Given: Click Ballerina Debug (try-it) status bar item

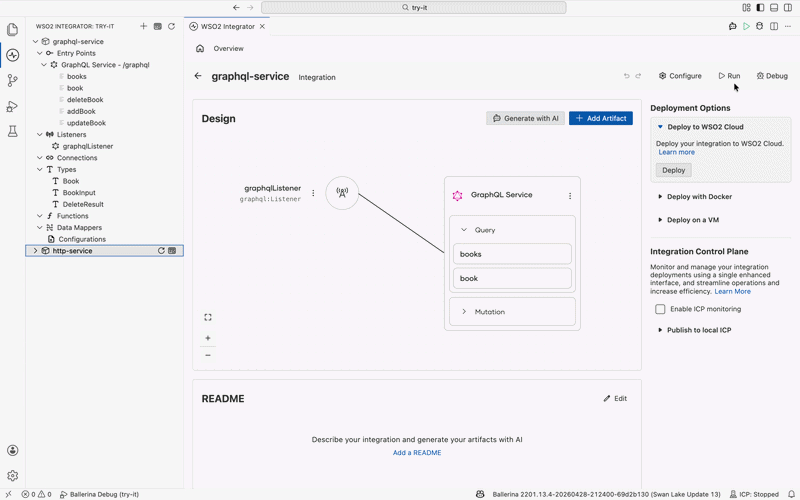Looking at the screenshot, I should pyautogui.click(x=99, y=494).
